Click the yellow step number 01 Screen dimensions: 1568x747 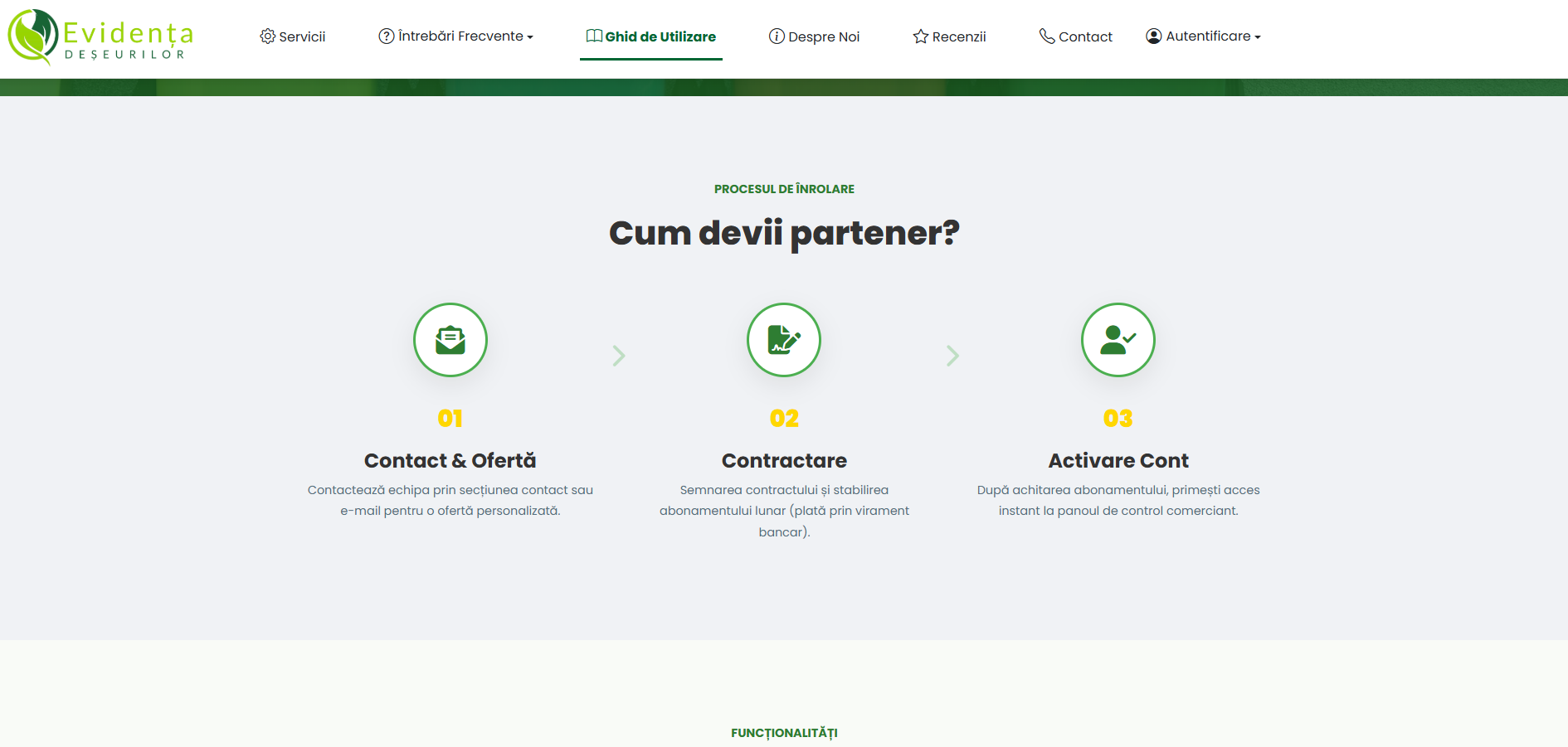tap(450, 419)
